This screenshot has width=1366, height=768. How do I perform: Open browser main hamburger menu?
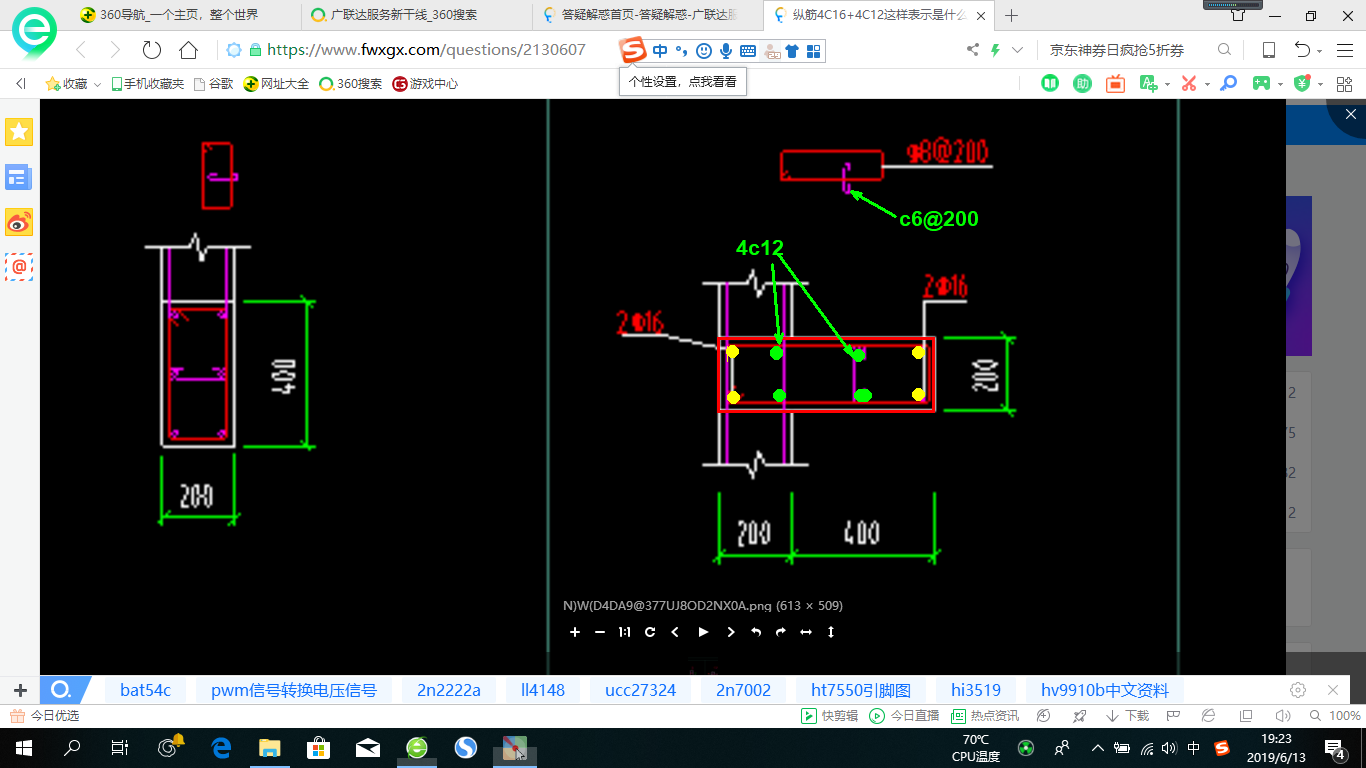[1344, 50]
